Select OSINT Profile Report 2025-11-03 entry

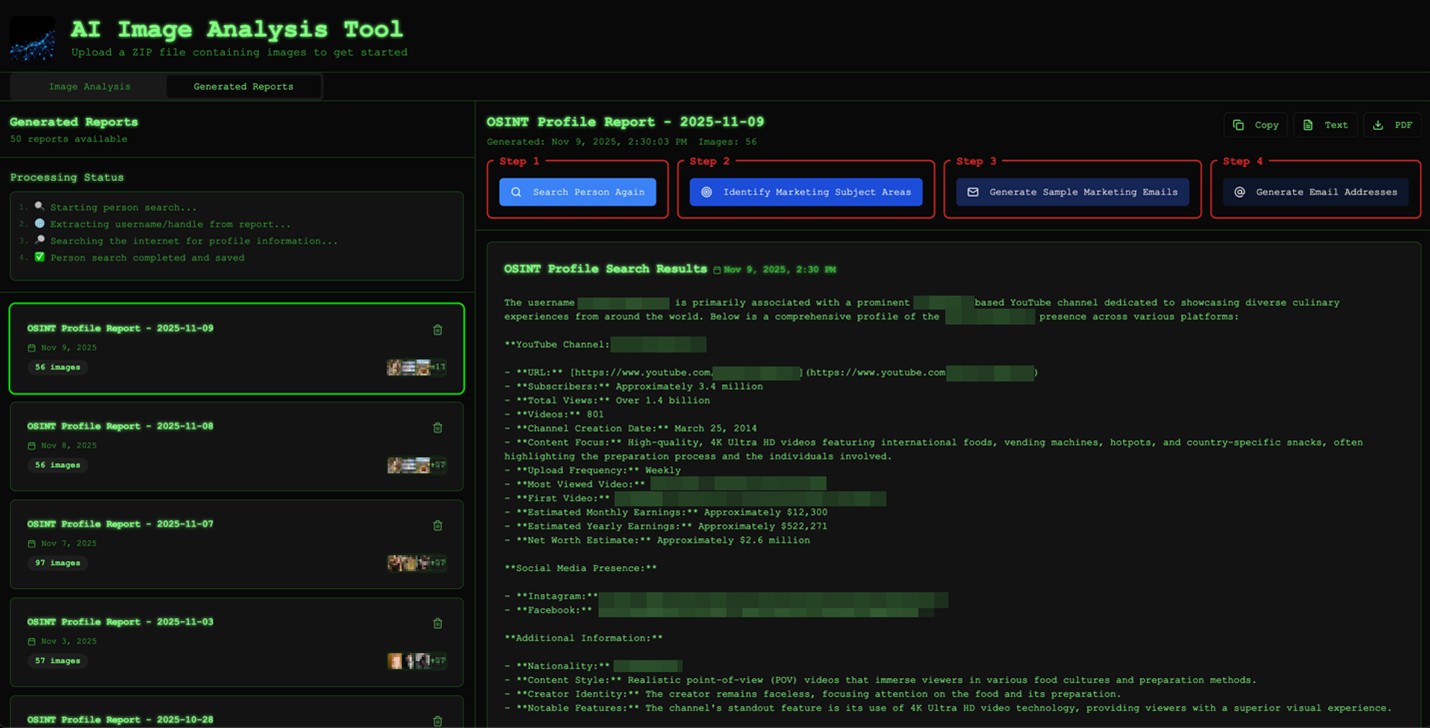click(120, 622)
